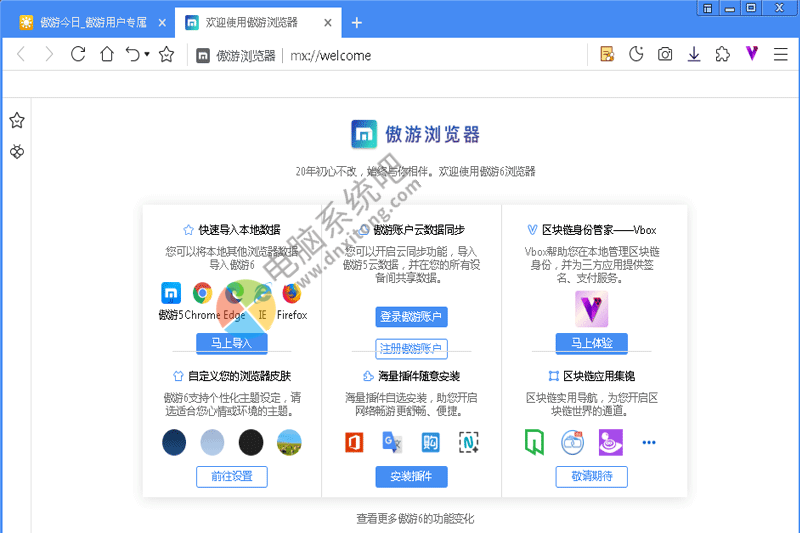Screen dimensions: 800x533
Task: Click the 傲游浏览器 logo at top
Action: (x=415, y=135)
